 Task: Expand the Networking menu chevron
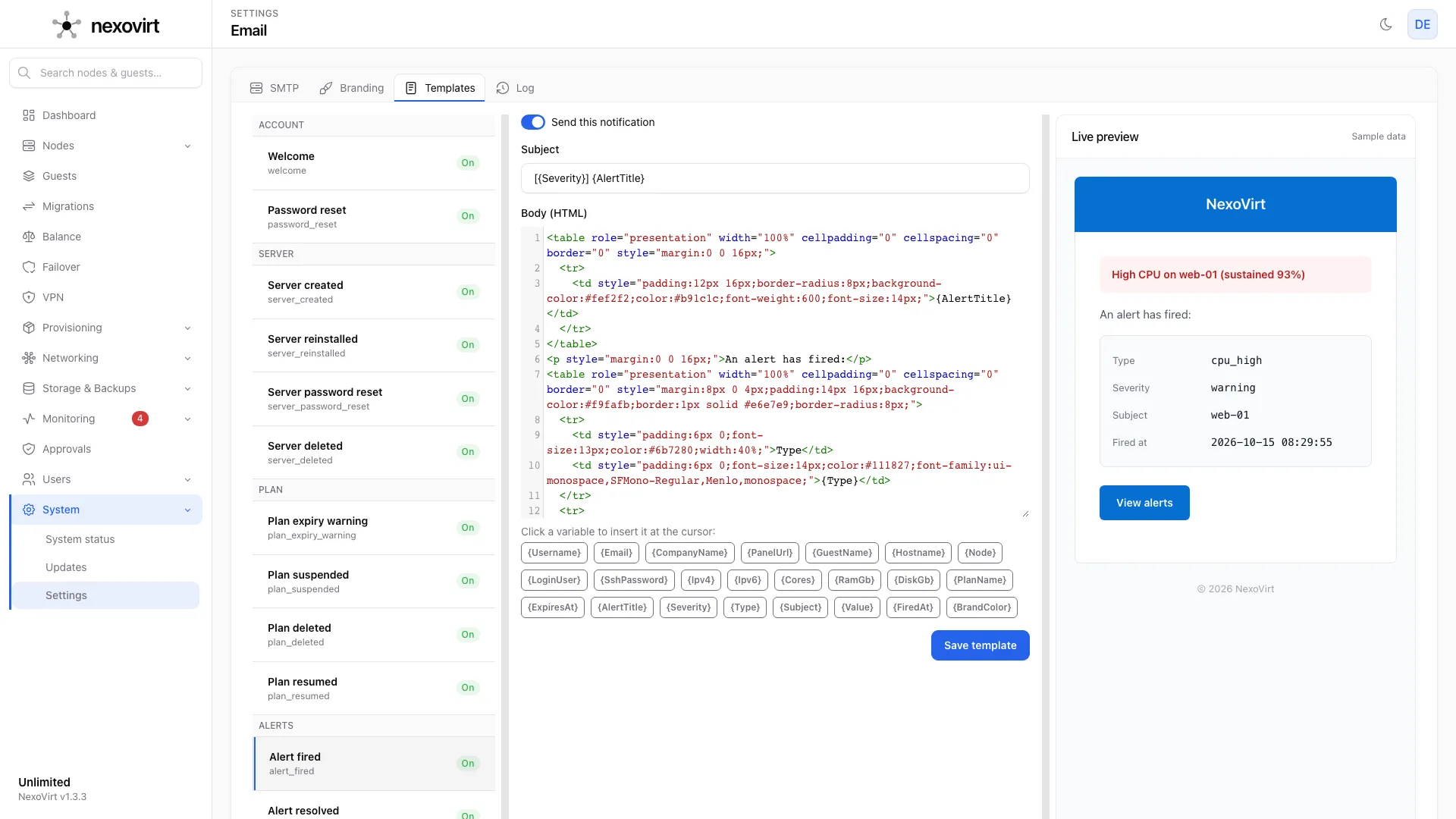187,358
